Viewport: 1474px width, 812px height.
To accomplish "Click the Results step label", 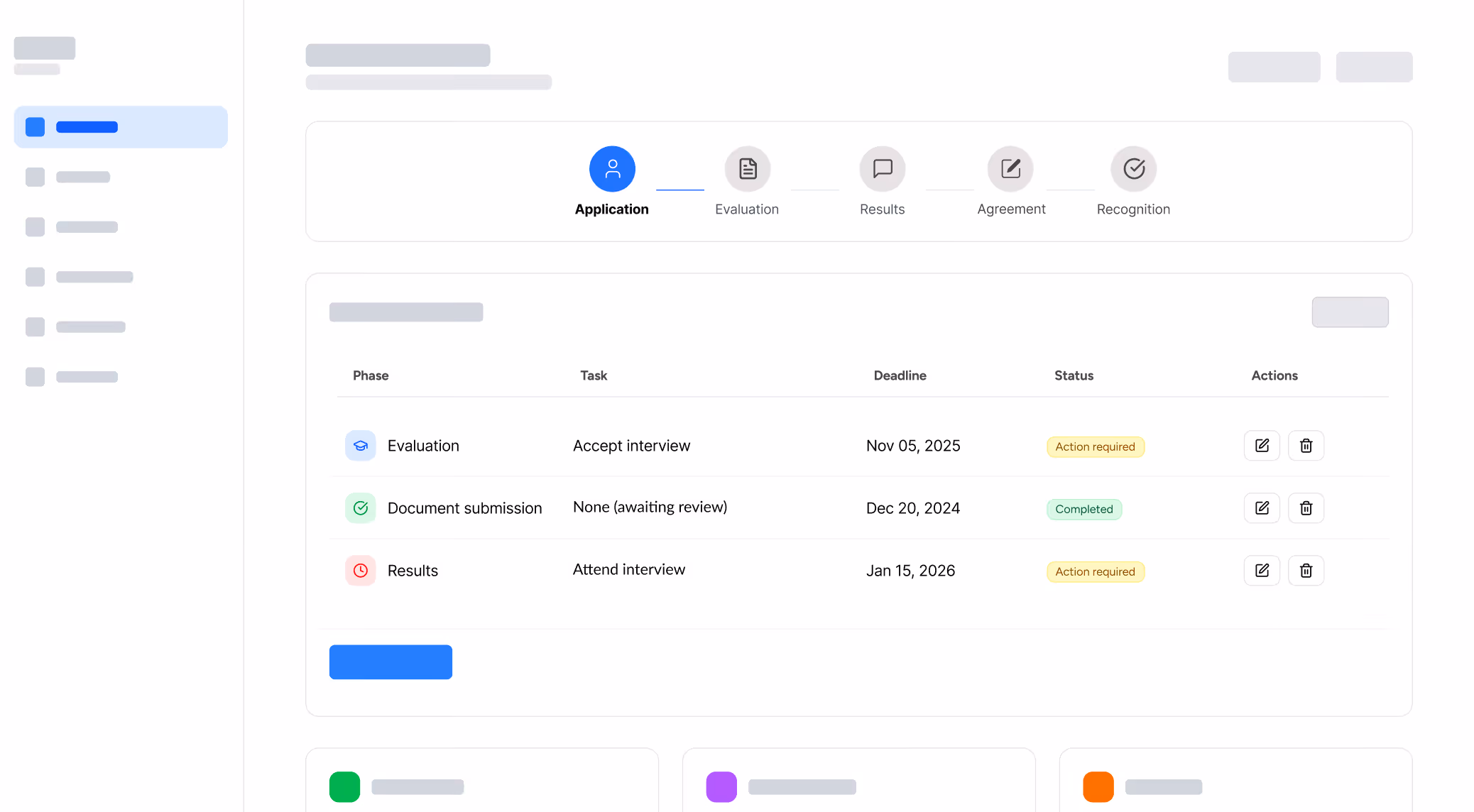I will pos(882,209).
